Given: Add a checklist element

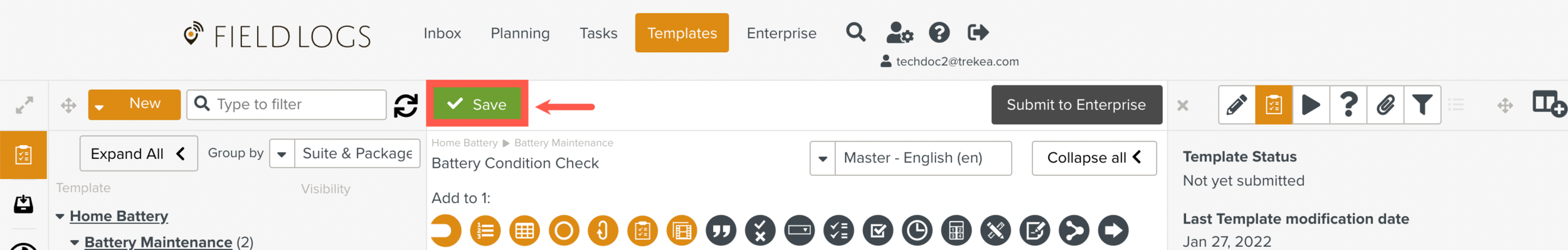Looking at the screenshot, I should (x=839, y=231).
